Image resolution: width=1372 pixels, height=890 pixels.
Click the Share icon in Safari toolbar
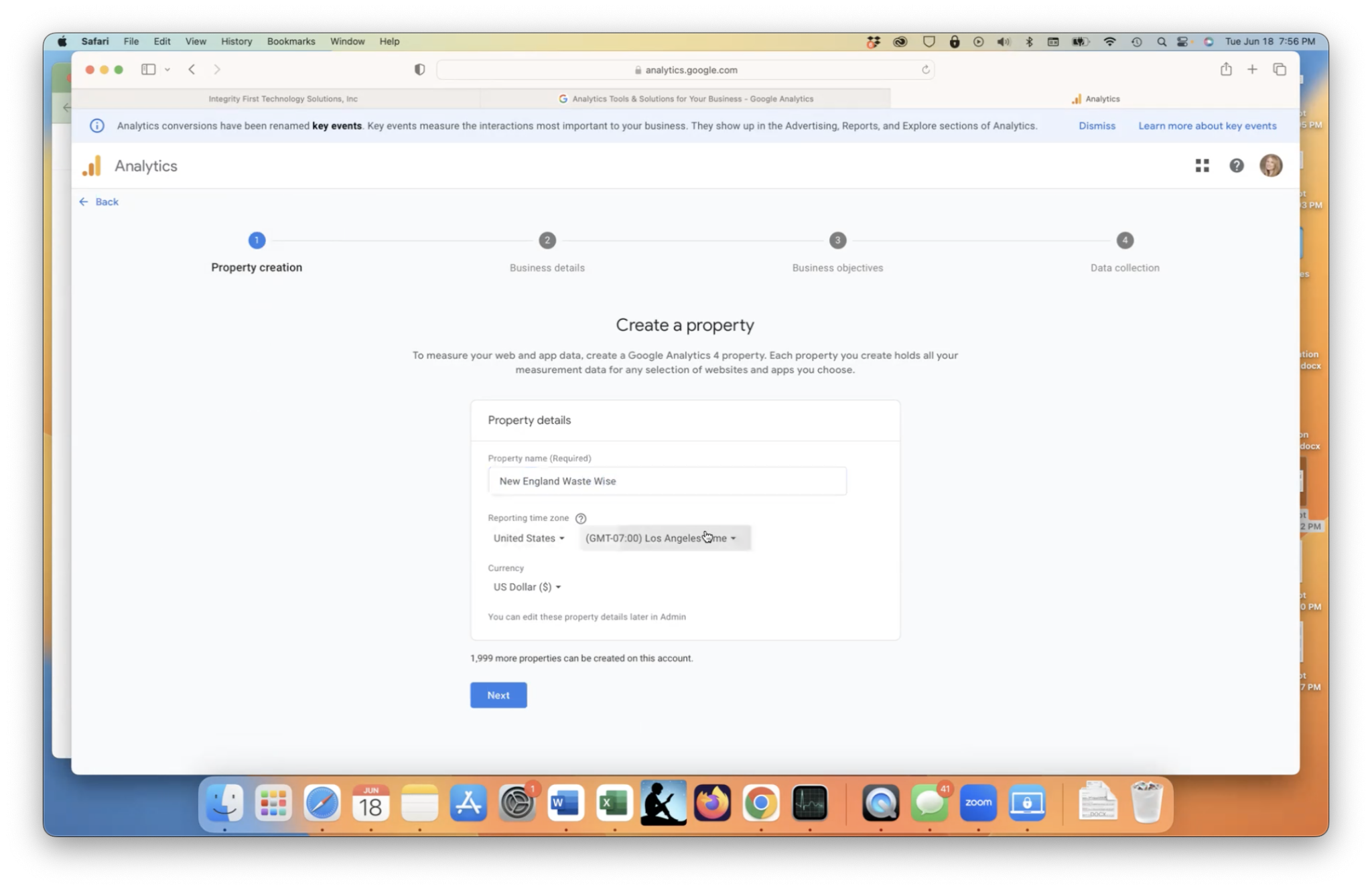tap(1225, 69)
